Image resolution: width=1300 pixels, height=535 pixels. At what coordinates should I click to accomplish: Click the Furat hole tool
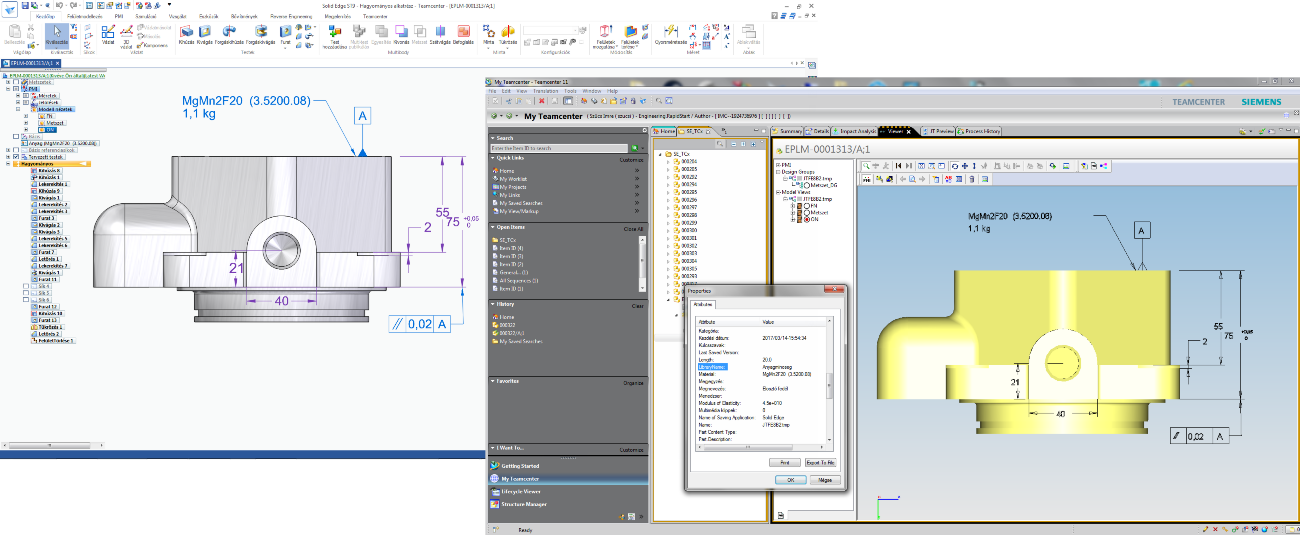pyautogui.click(x=285, y=35)
